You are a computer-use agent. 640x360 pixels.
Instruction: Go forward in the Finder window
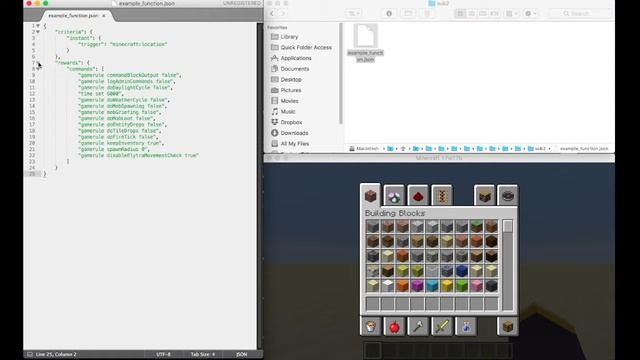tap(282, 13)
